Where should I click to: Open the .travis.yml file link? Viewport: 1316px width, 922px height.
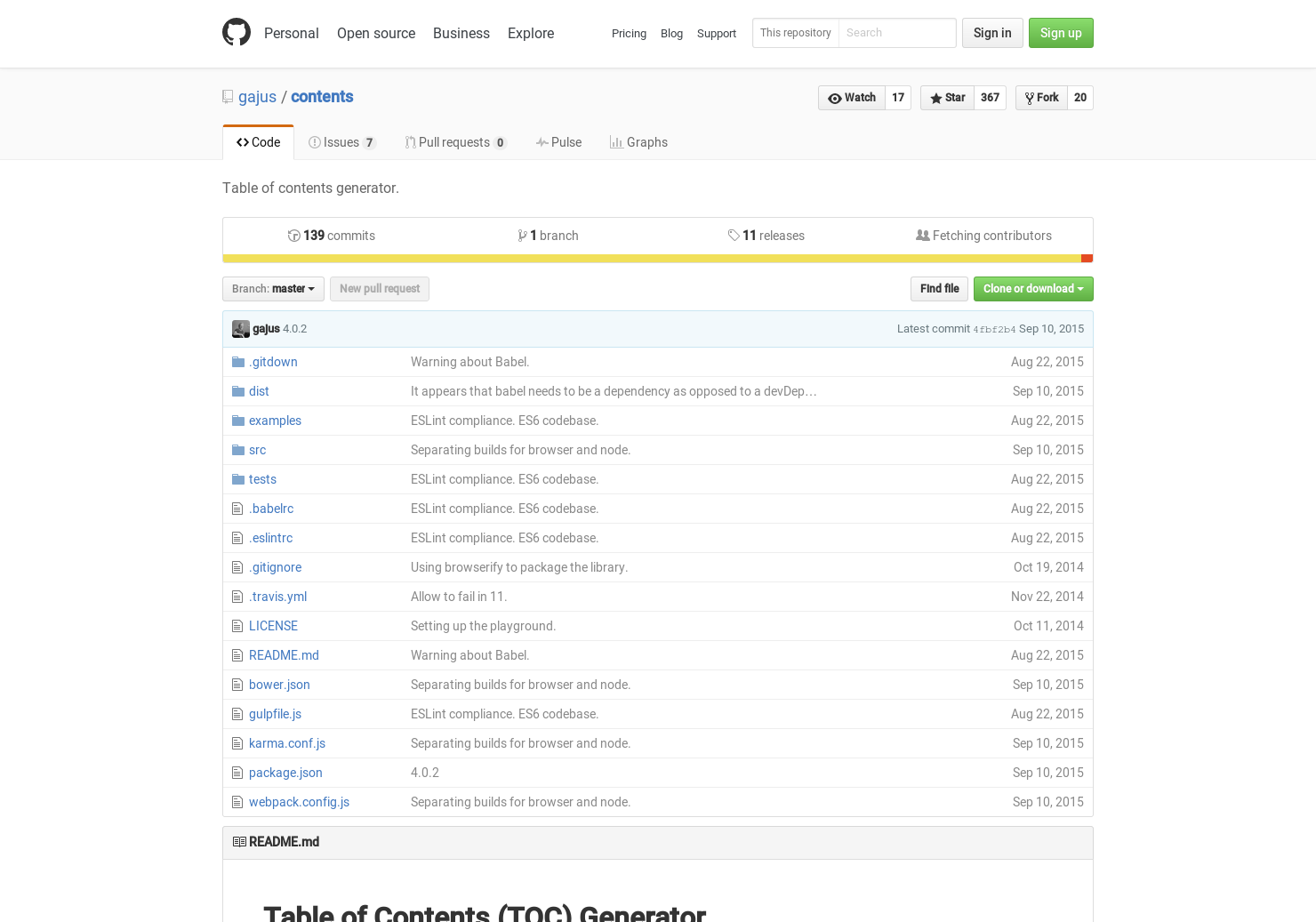(278, 597)
